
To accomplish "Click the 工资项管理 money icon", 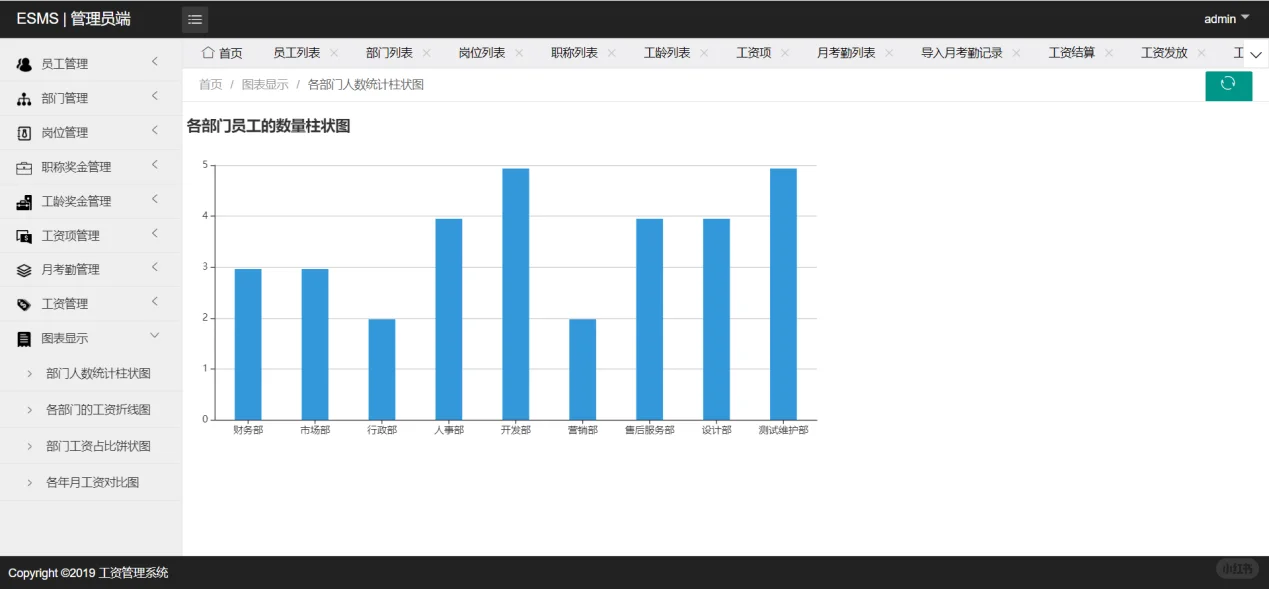I will [x=24, y=235].
